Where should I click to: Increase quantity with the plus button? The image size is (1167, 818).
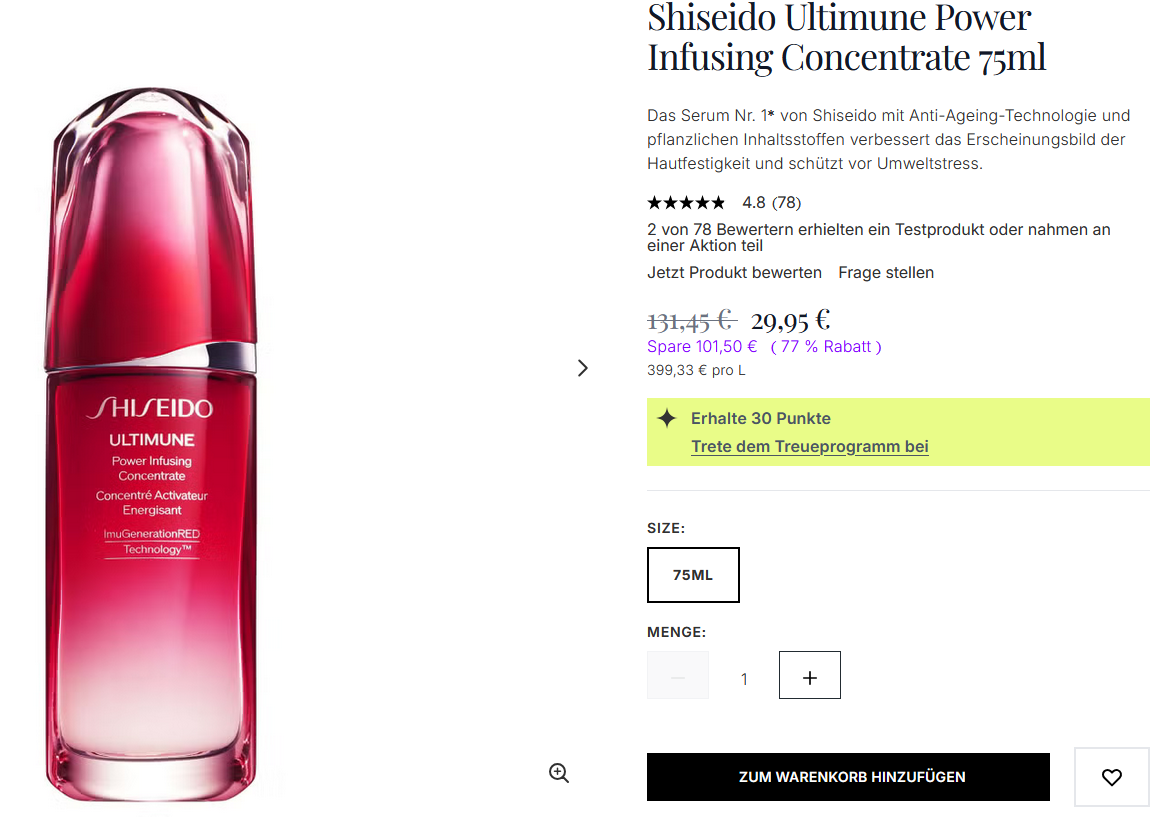point(810,678)
